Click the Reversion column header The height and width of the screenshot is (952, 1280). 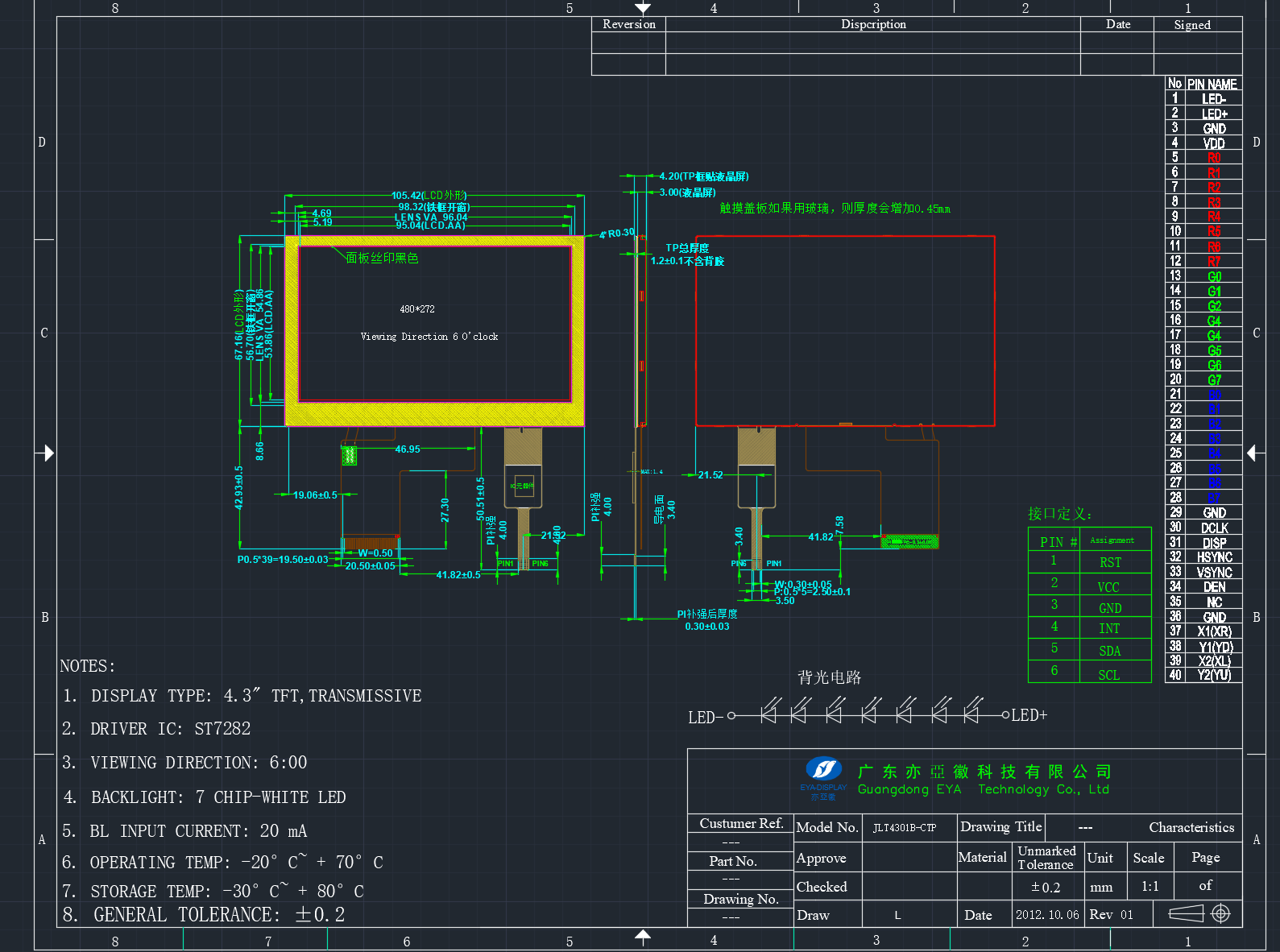(x=629, y=24)
